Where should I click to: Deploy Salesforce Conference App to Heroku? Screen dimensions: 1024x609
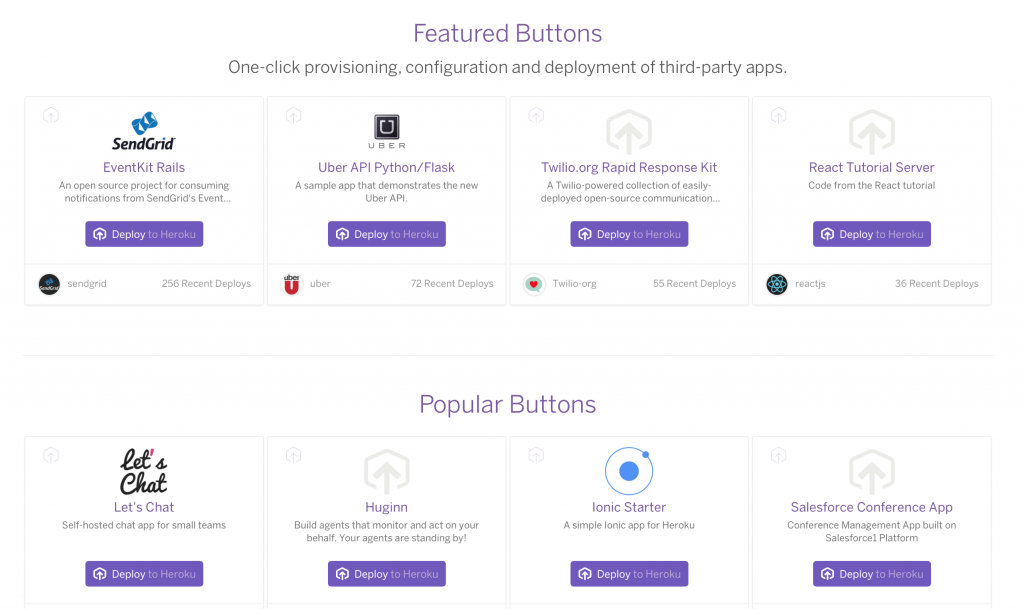[x=872, y=574]
